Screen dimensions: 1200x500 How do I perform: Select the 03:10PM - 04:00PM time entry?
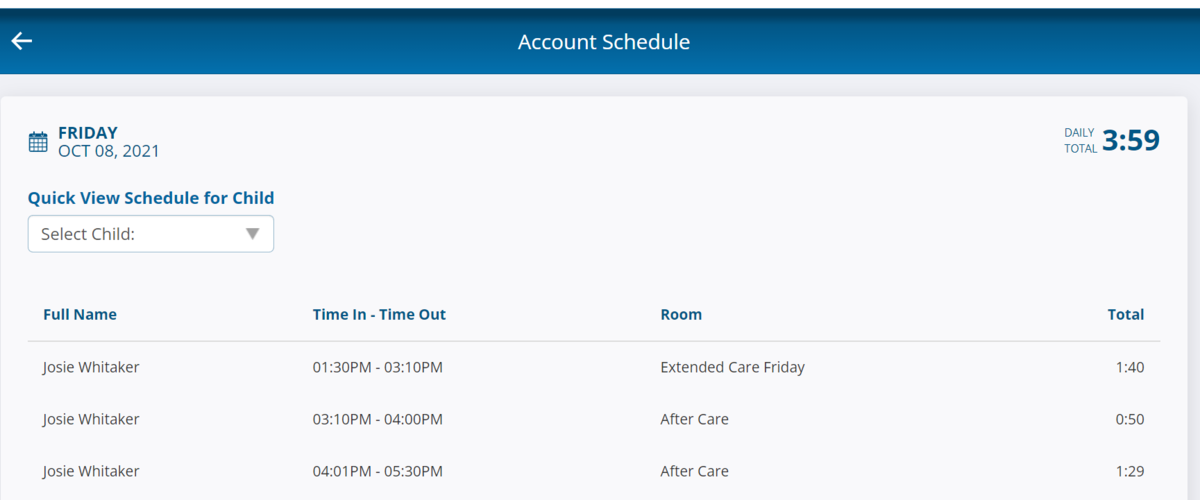coord(377,419)
